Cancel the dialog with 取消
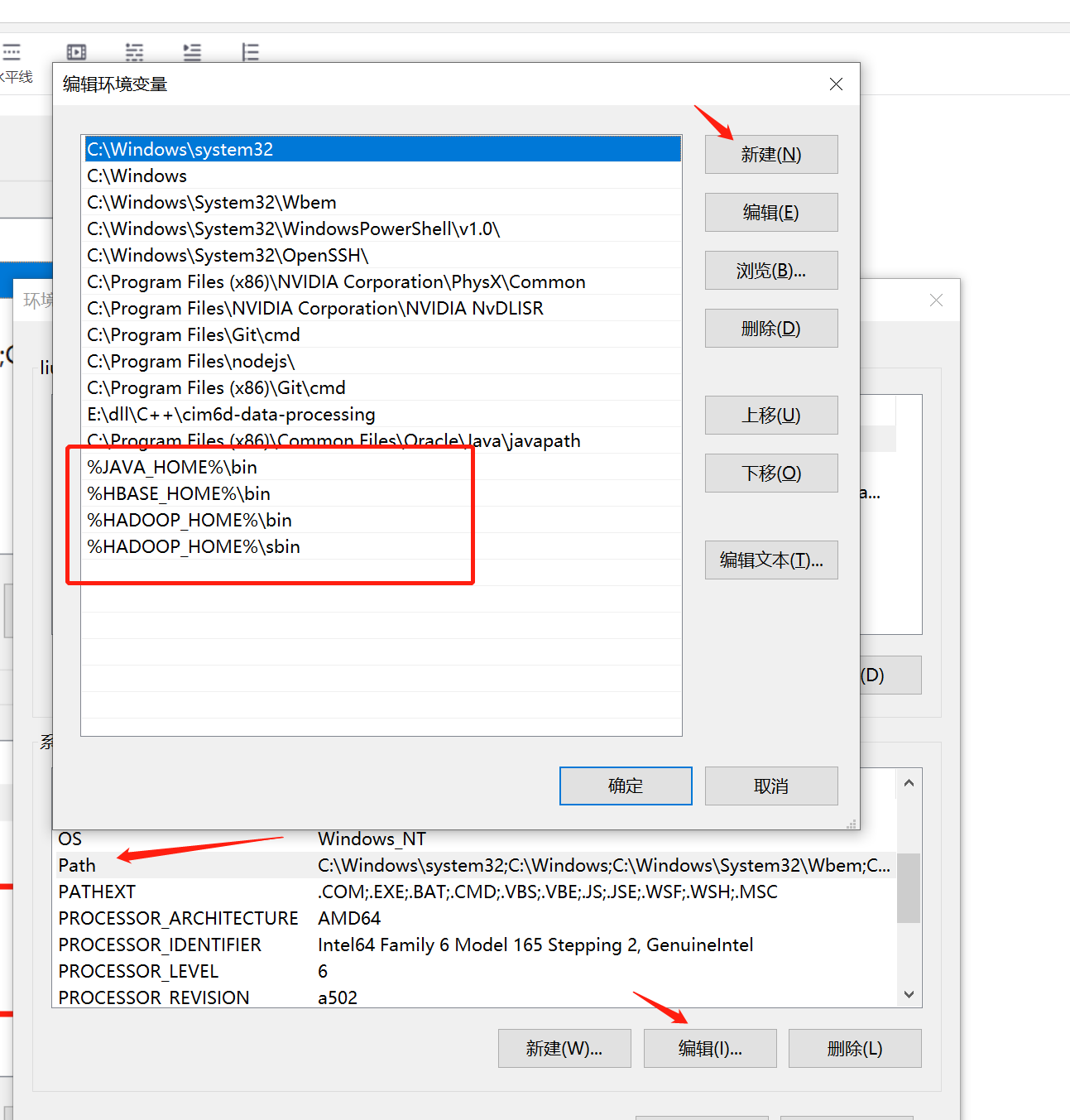 point(770,786)
